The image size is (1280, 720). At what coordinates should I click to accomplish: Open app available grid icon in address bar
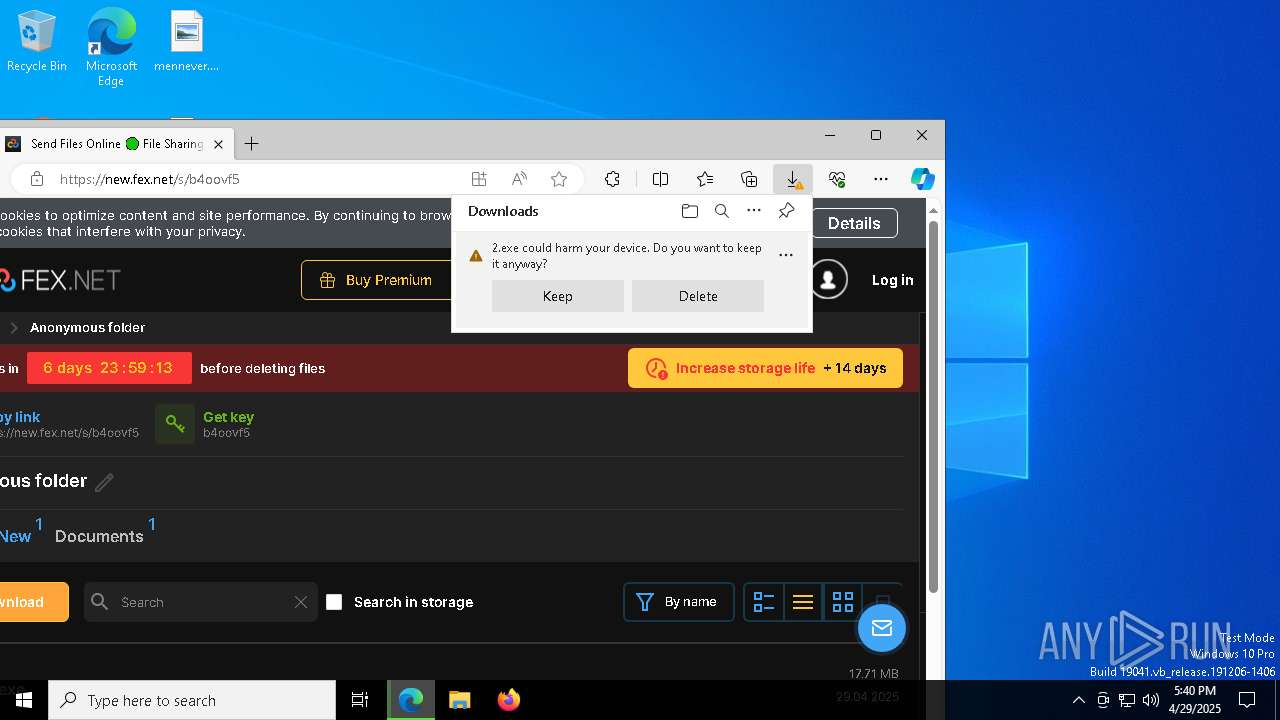coord(479,179)
